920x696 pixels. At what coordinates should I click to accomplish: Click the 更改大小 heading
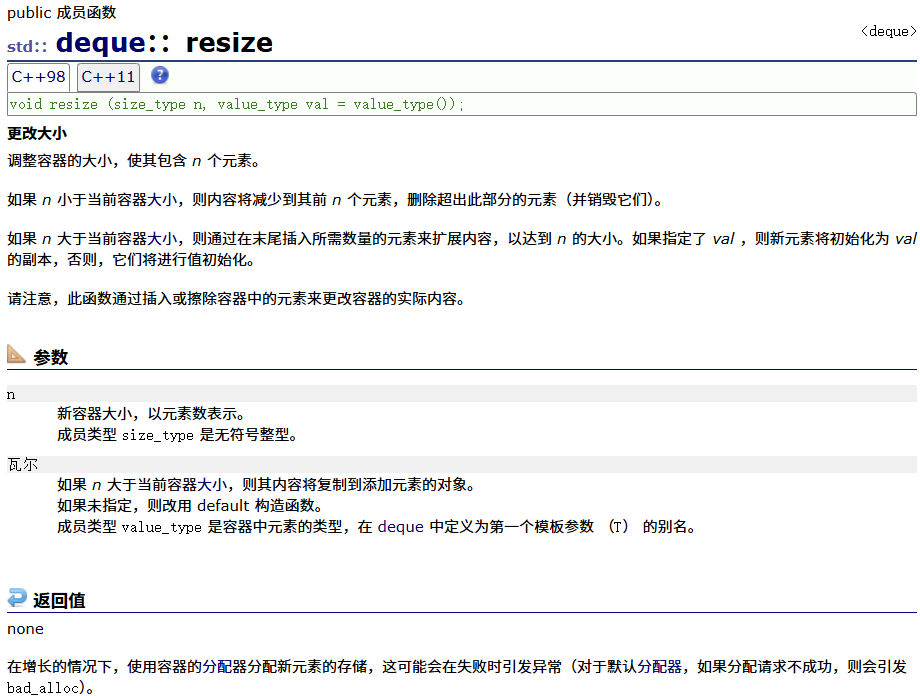point(37,134)
